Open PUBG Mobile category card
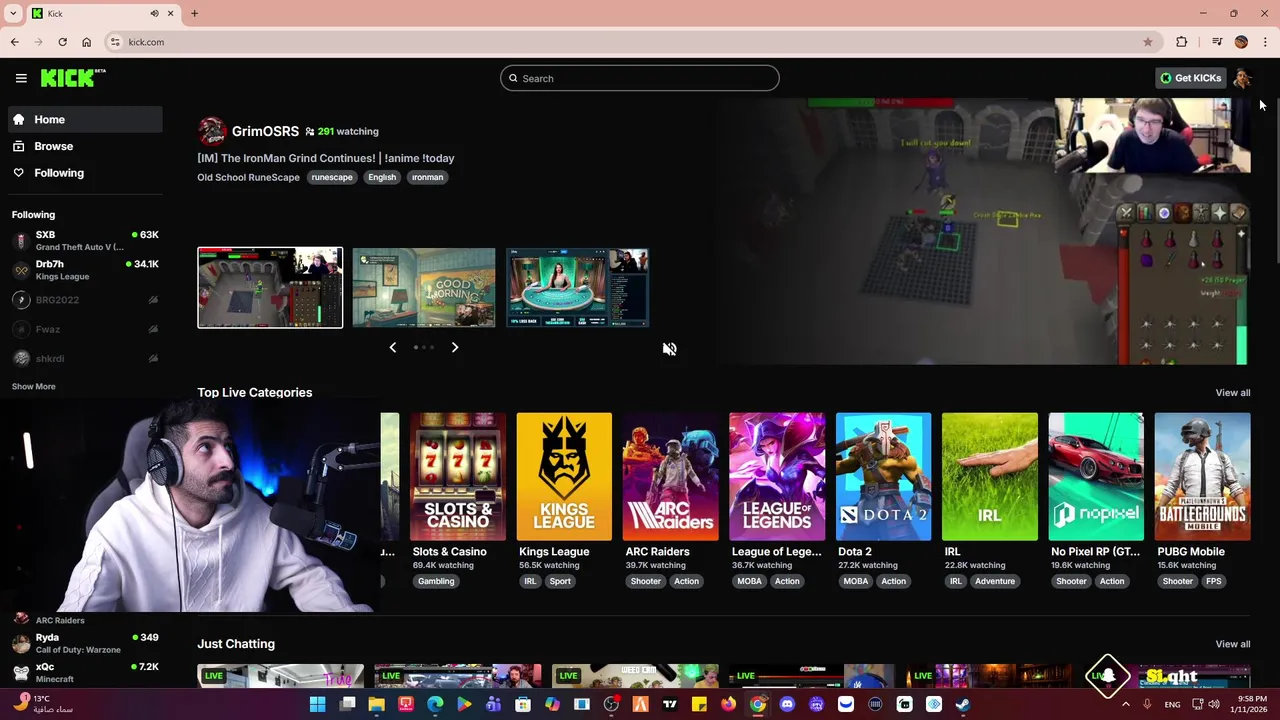The height and width of the screenshot is (720, 1280). (x=1202, y=477)
